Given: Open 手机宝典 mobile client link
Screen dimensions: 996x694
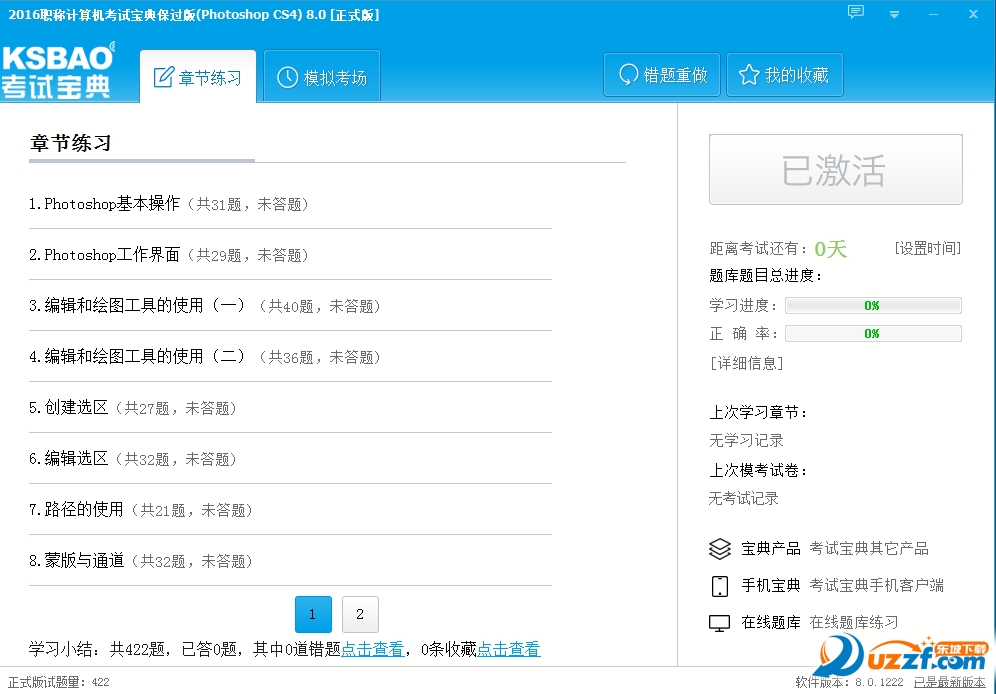Looking at the screenshot, I should [876, 585].
